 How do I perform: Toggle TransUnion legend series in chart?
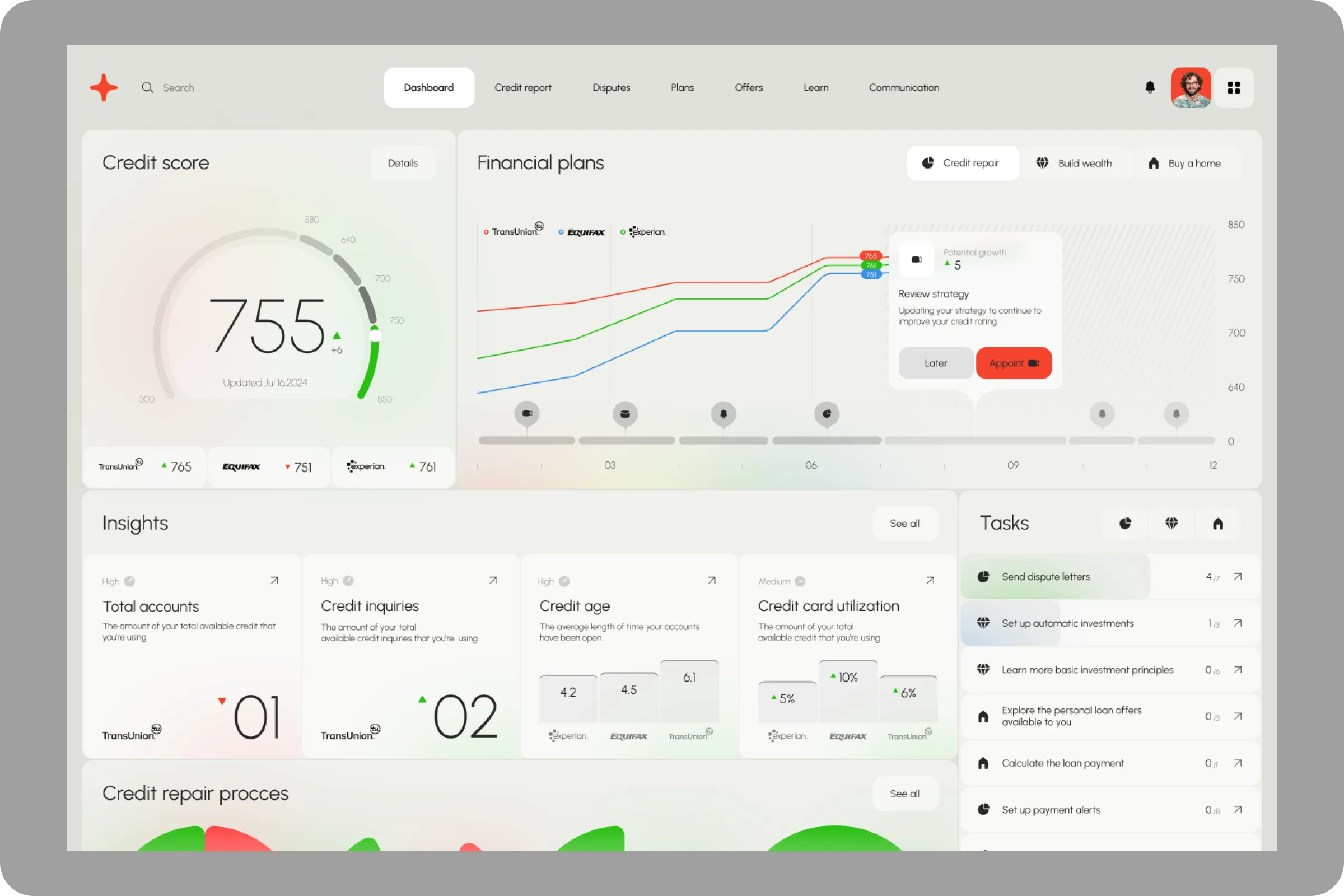coord(513,231)
